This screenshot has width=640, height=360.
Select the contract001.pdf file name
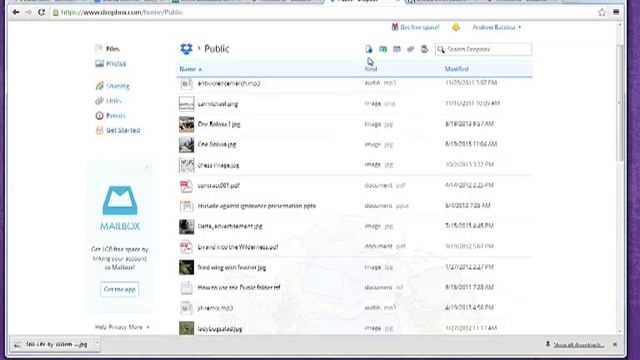218,186
